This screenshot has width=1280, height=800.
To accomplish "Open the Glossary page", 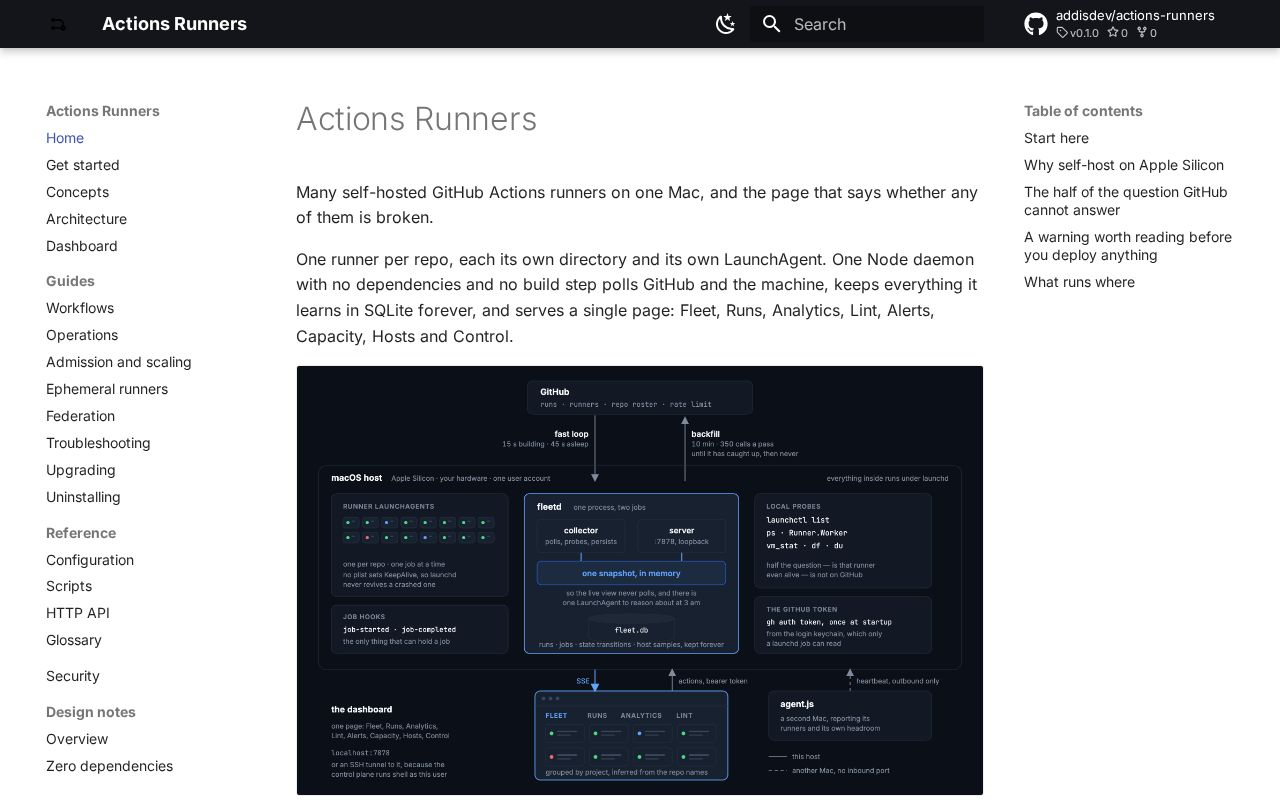I will (x=74, y=640).
